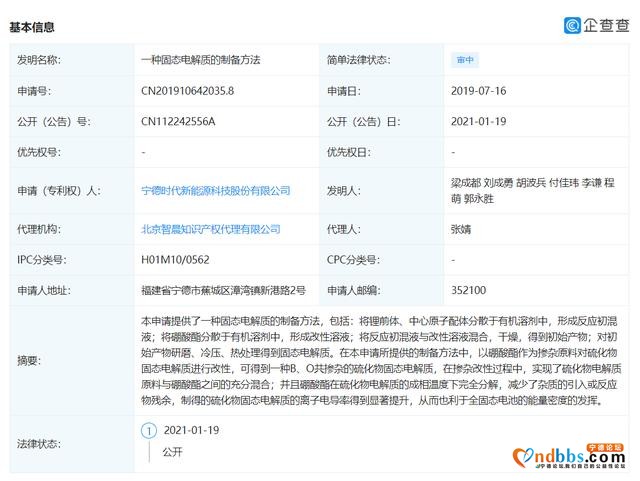Open applicant link 宁德时代新能源科技股份有限公司
Viewport: 640px width, 481px height.
(x=216, y=189)
